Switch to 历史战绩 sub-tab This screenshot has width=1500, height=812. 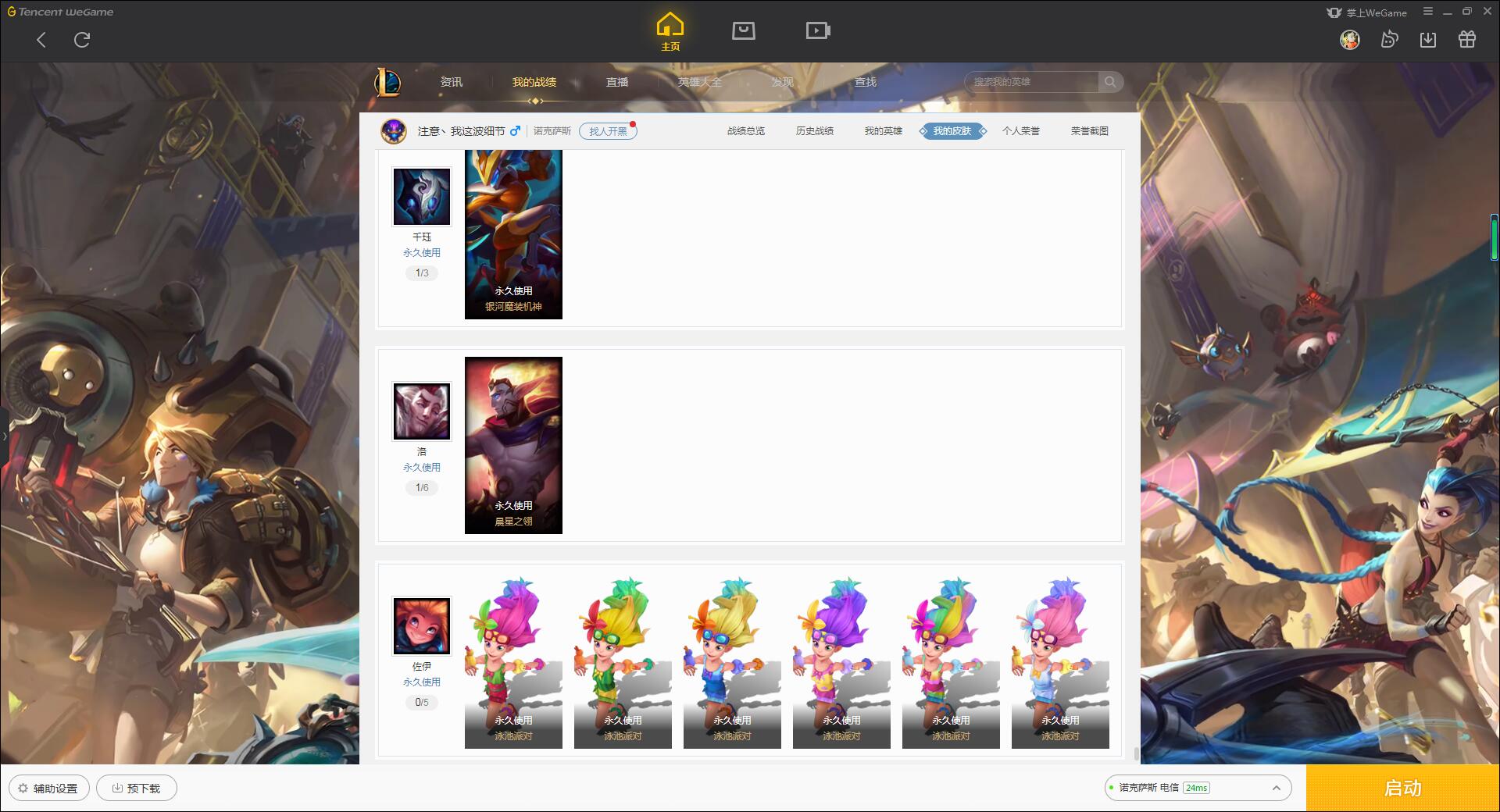tap(815, 131)
